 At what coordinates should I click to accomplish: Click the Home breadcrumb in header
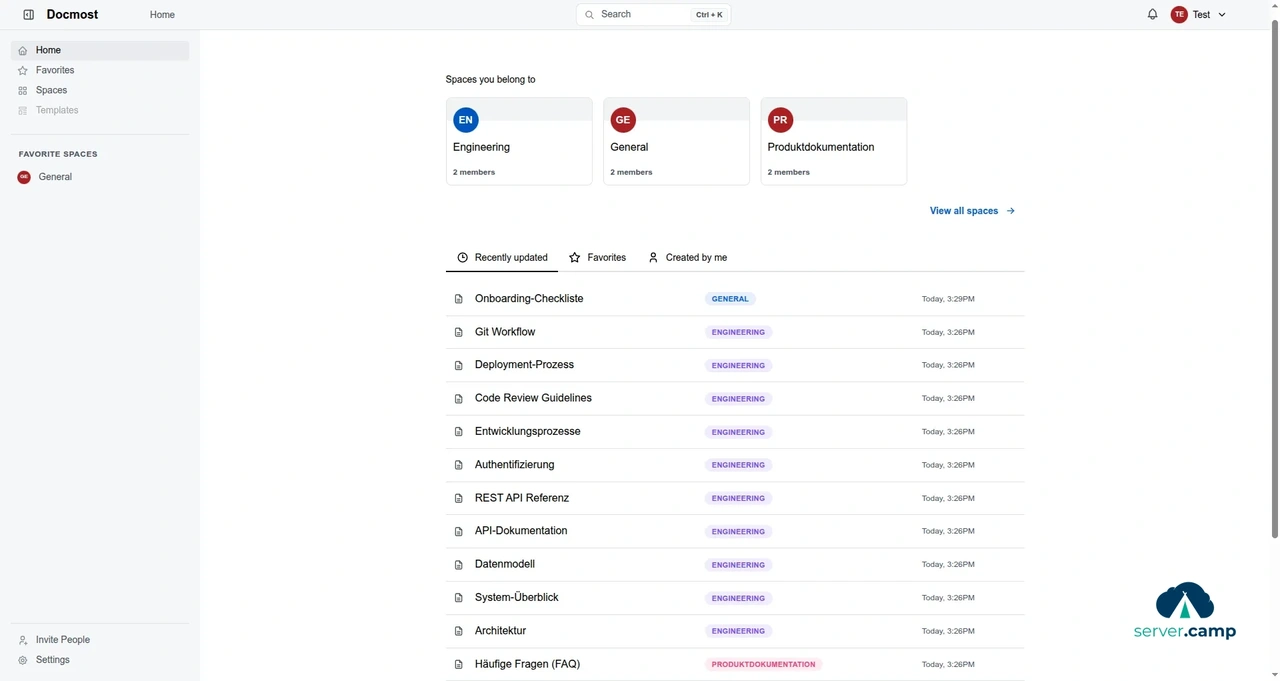point(162,15)
